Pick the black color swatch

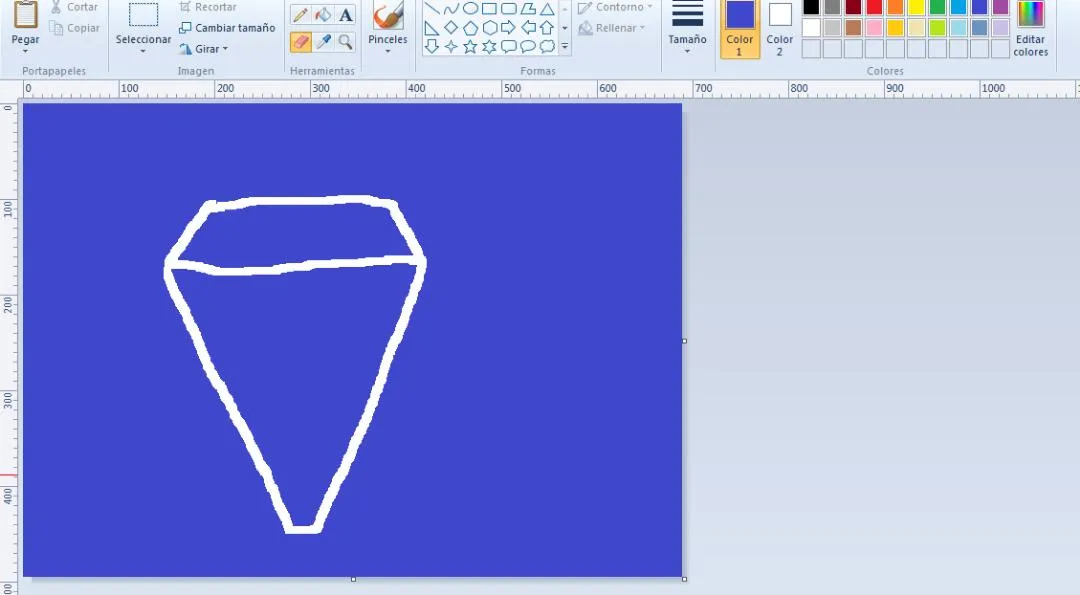pos(811,8)
